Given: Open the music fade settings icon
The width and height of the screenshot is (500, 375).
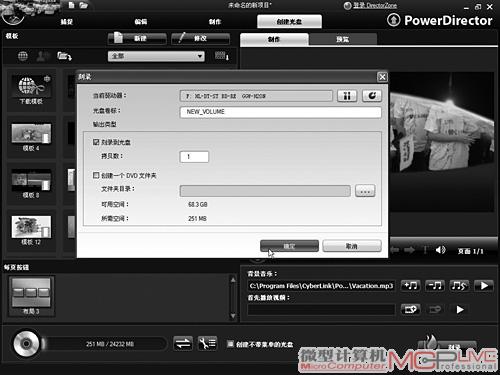Looking at the screenshot, I should (x=459, y=286).
